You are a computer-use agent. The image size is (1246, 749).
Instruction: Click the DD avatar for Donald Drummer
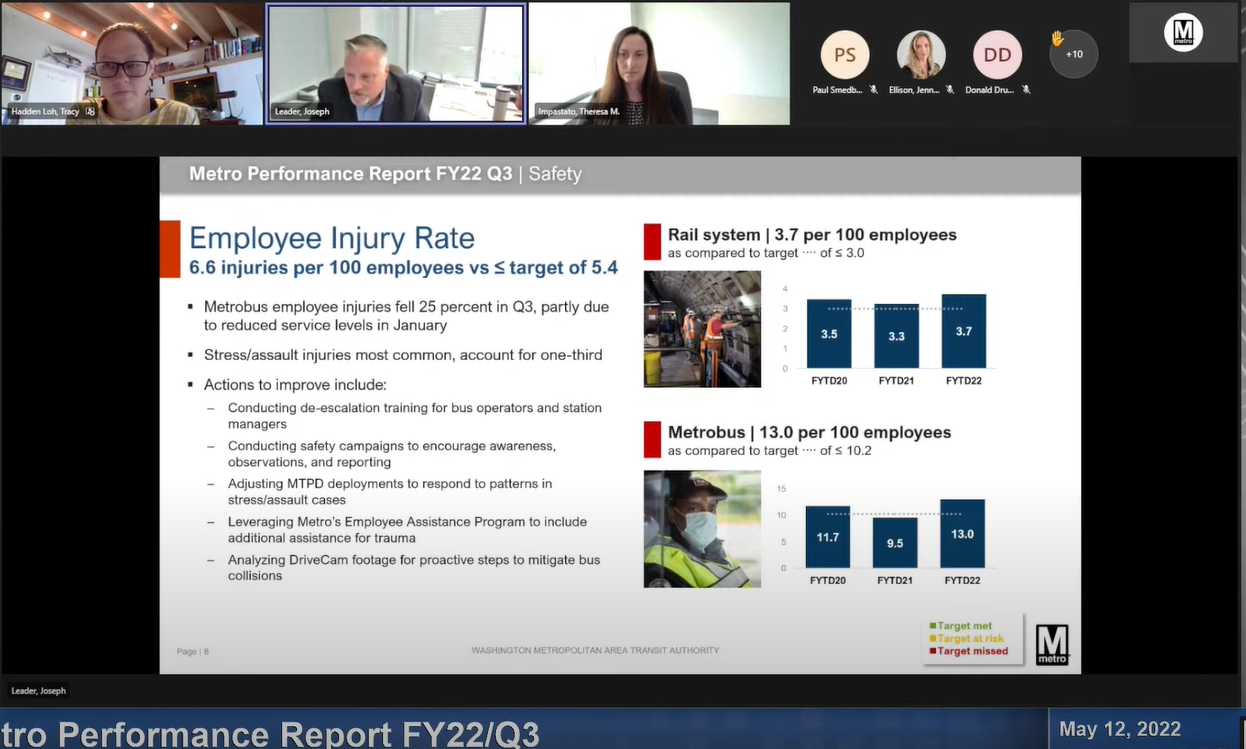coord(997,55)
